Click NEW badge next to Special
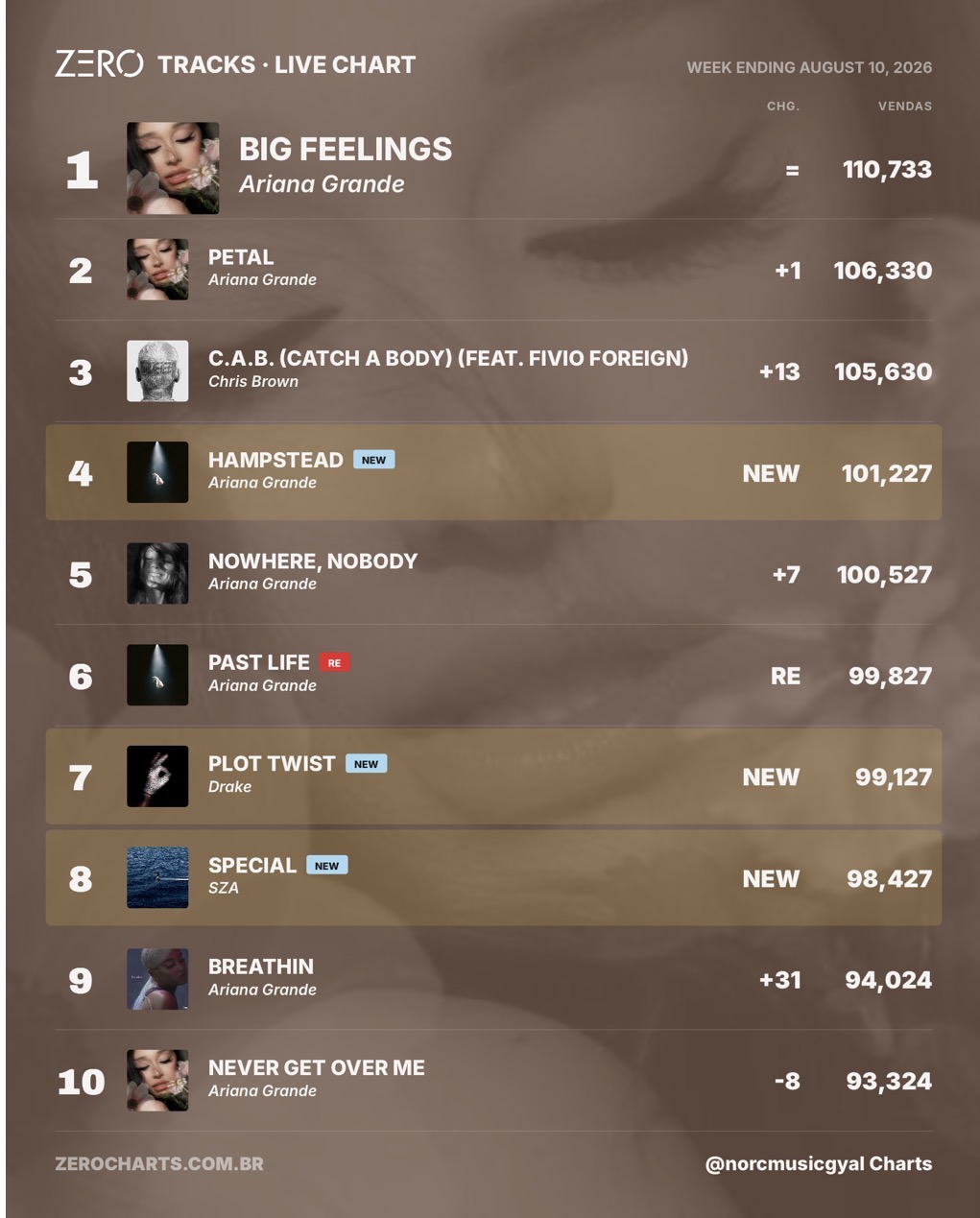Image resolution: width=980 pixels, height=1218 pixels. coord(326,865)
